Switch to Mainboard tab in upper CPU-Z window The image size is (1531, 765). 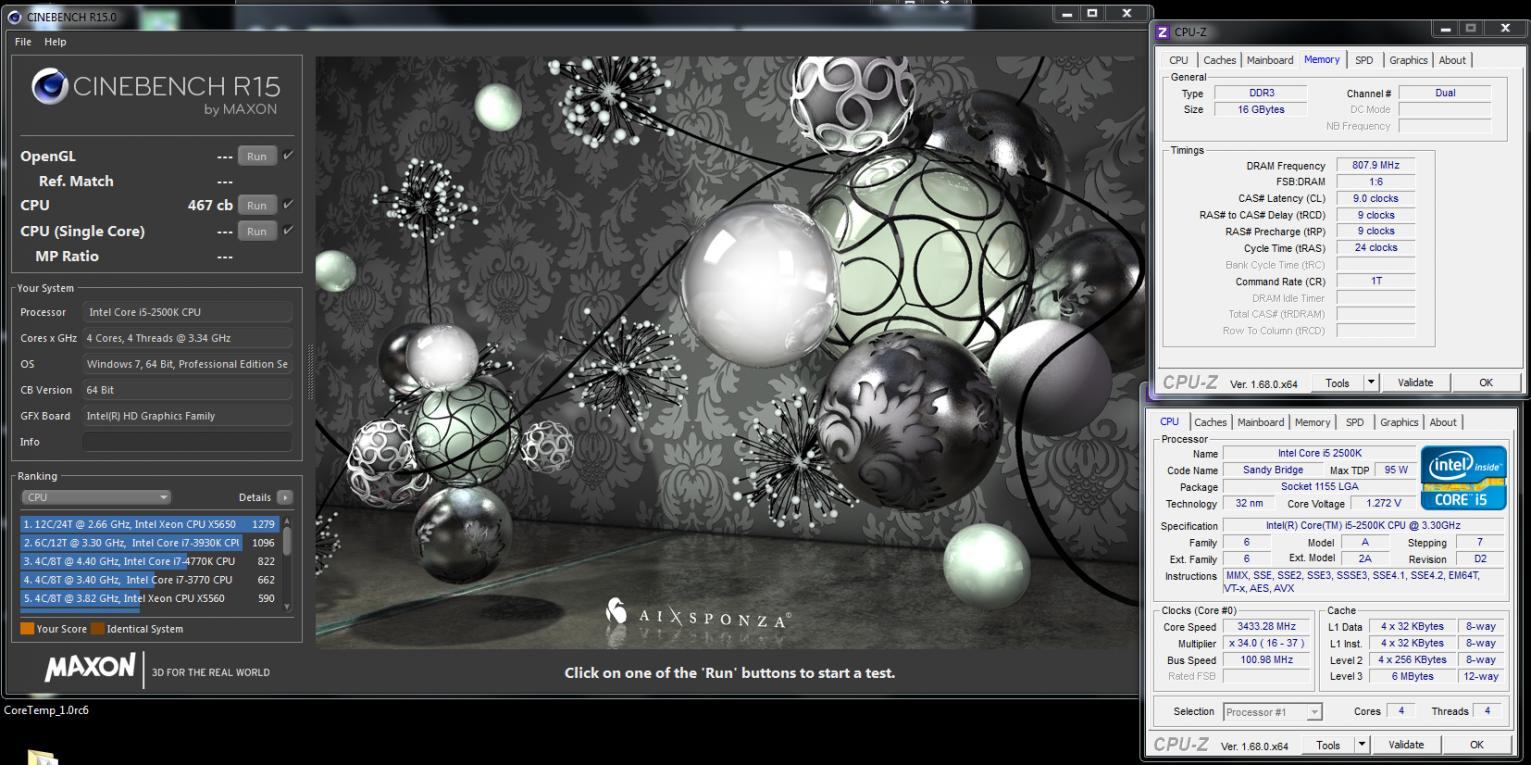tap(1269, 60)
